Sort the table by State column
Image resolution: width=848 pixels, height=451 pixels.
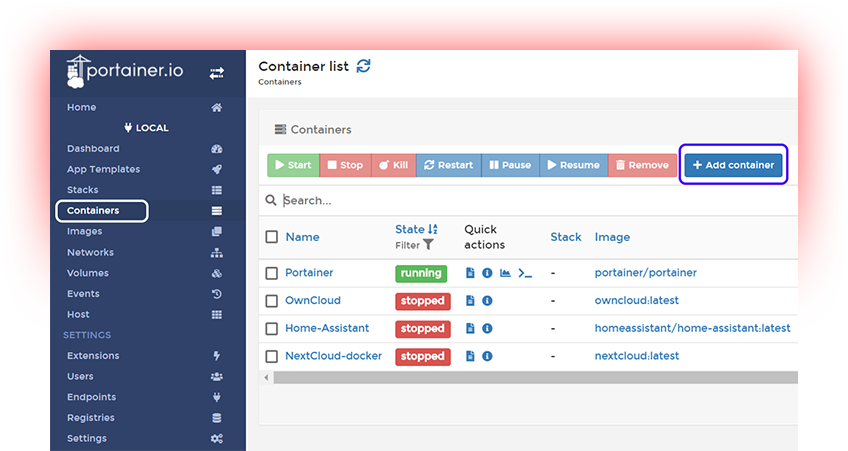(x=416, y=229)
